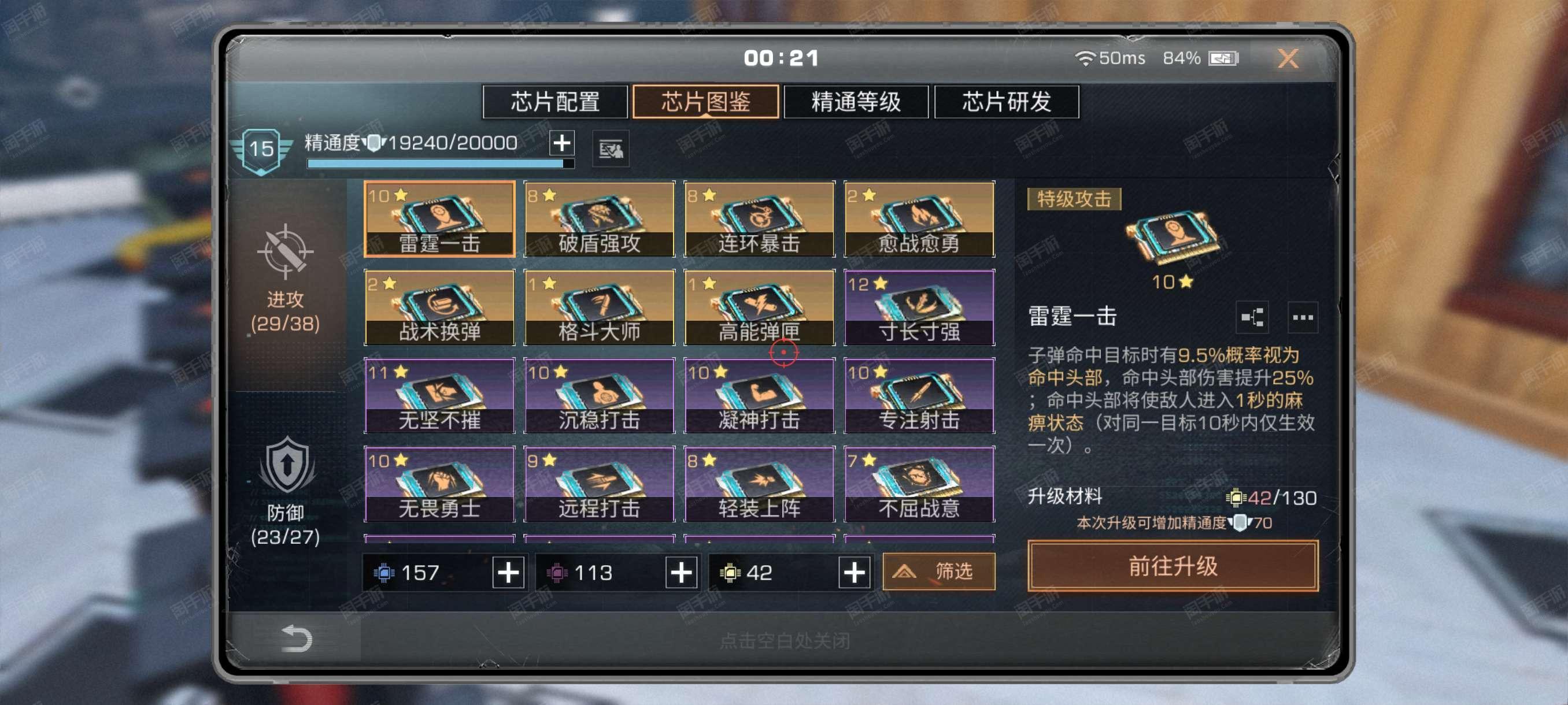
Task: Switch to the 芯片配置 tab
Action: click(x=555, y=102)
